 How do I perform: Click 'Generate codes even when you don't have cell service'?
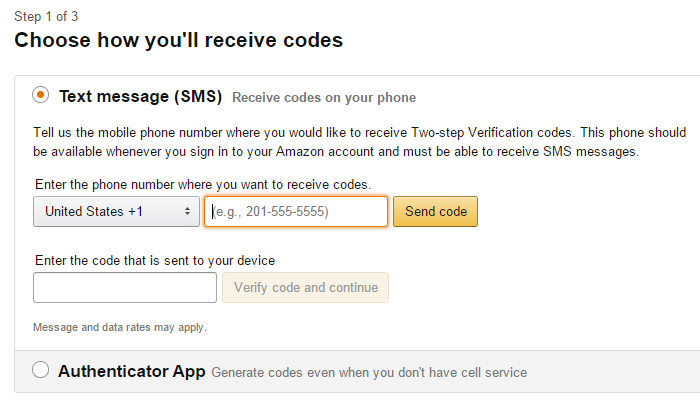[x=369, y=372]
